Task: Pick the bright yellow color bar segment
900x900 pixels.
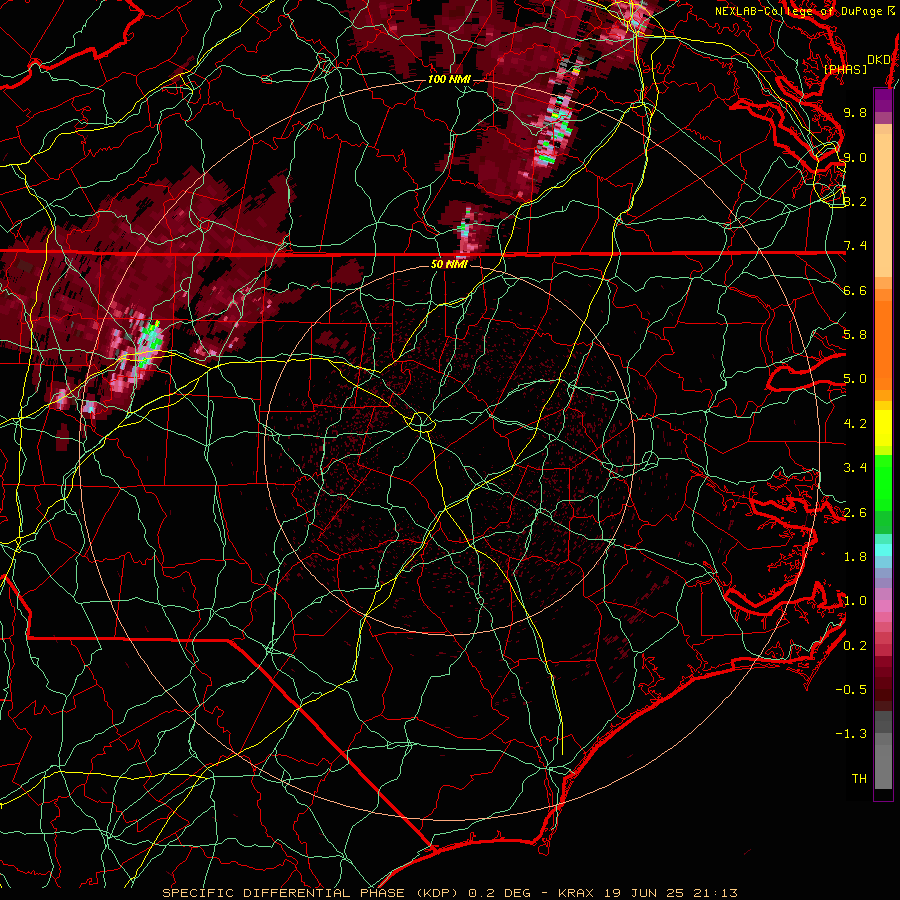Action: click(x=883, y=428)
